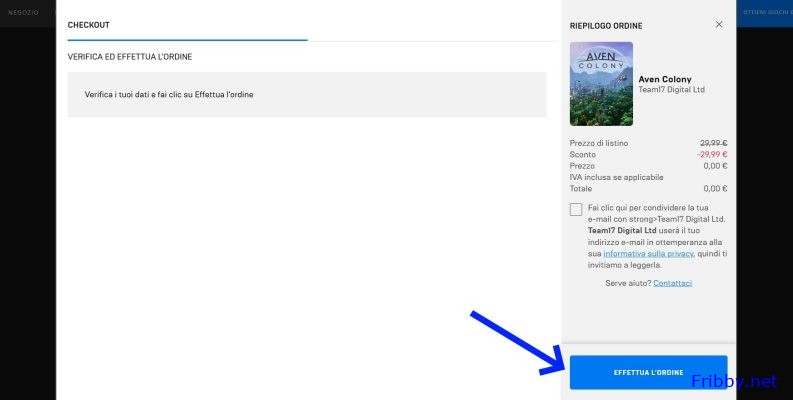Click the red -29,99 € discount value
Viewport: 793px width, 400px height.
[712, 155]
